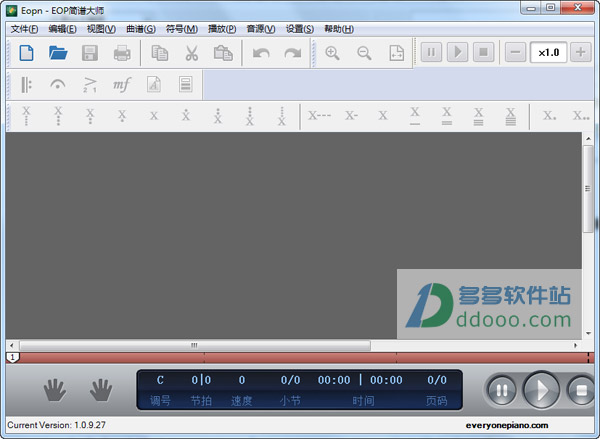This screenshot has height=439, width=600.
Task: Open the text annotation tool
Action: click(154, 85)
